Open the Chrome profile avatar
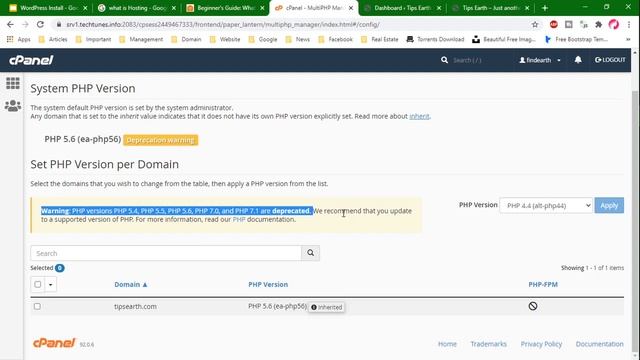The image size is (640, 360). 613,24
